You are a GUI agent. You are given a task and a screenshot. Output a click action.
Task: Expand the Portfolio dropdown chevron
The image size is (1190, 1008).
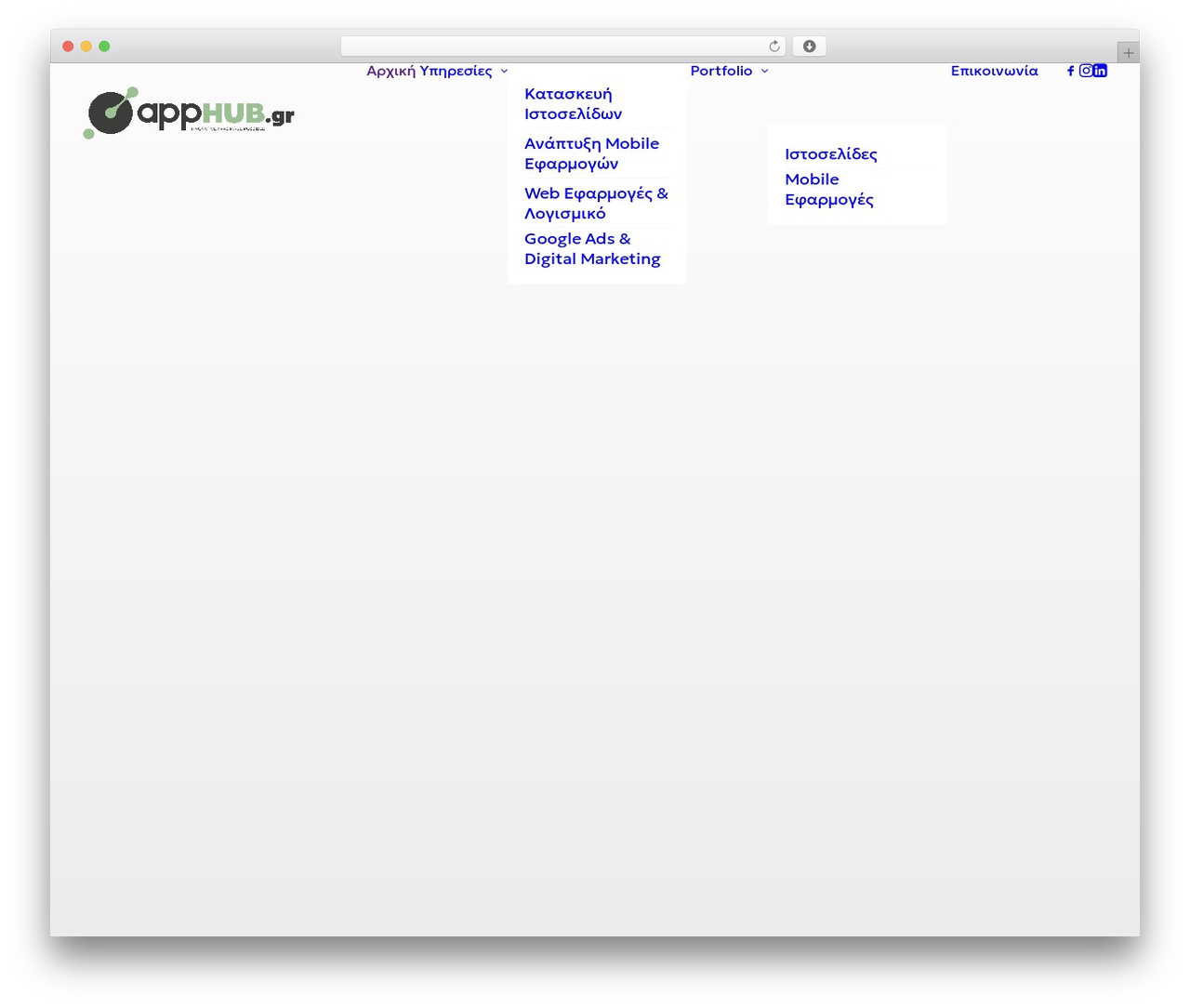764,71
